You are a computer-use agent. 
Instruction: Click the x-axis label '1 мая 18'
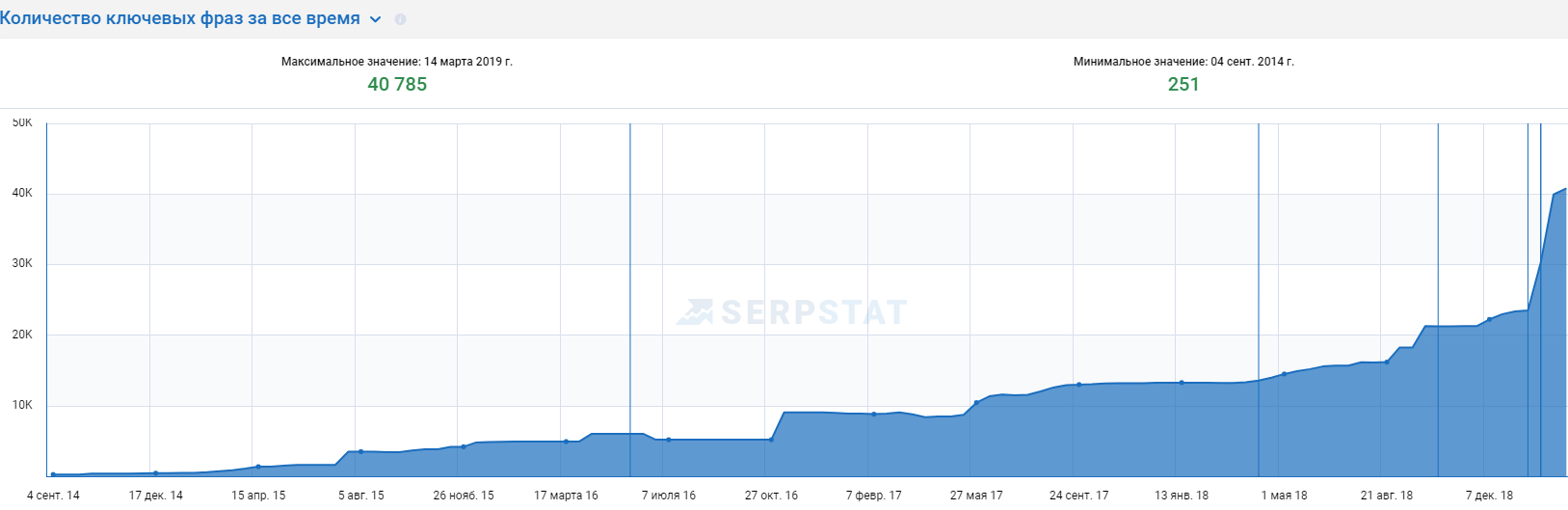(x=1284, y=496)
